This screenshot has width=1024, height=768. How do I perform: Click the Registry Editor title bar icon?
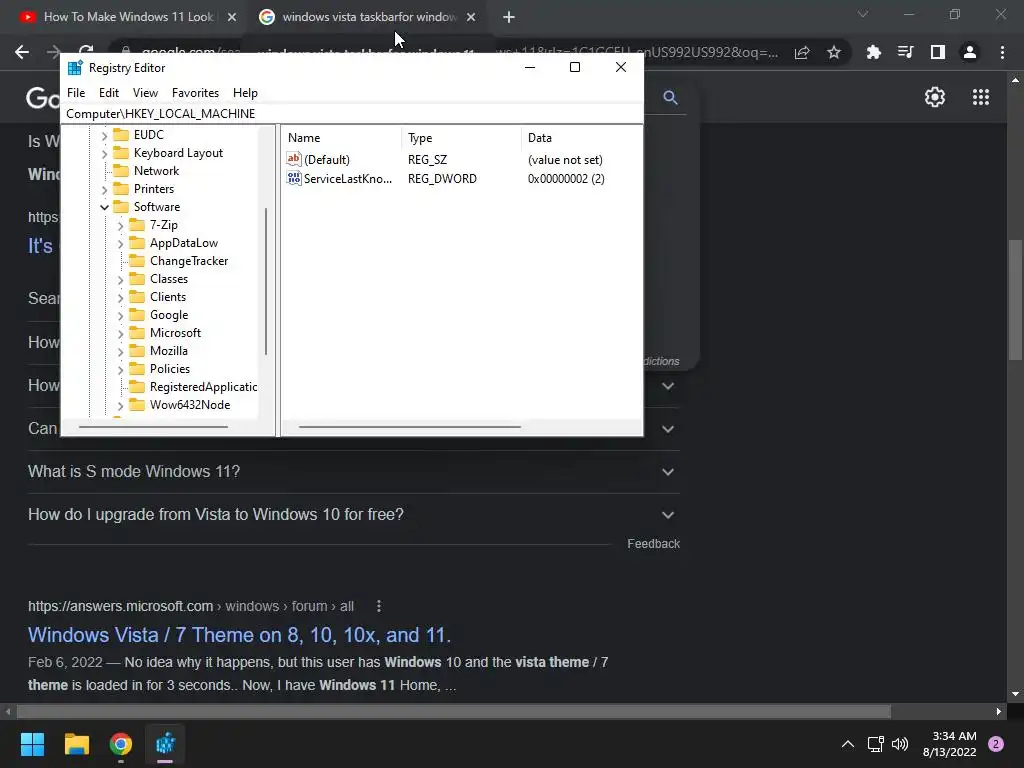pyautogui.click(x=75, y=68)
